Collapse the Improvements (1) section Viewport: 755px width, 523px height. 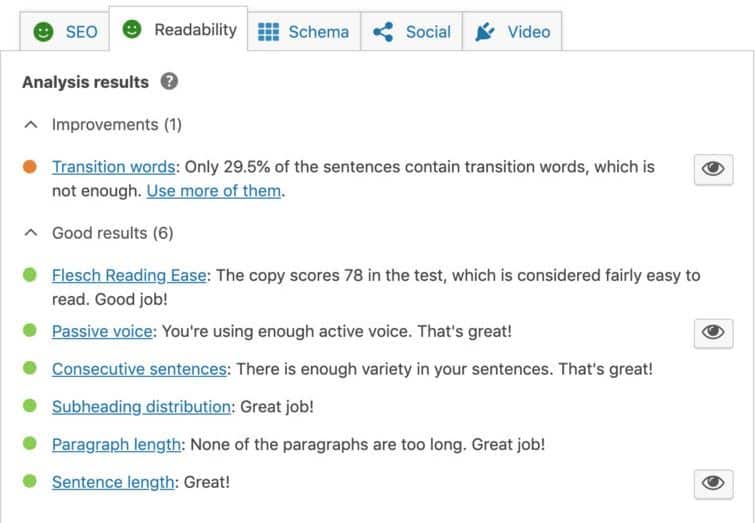point(31,125)
